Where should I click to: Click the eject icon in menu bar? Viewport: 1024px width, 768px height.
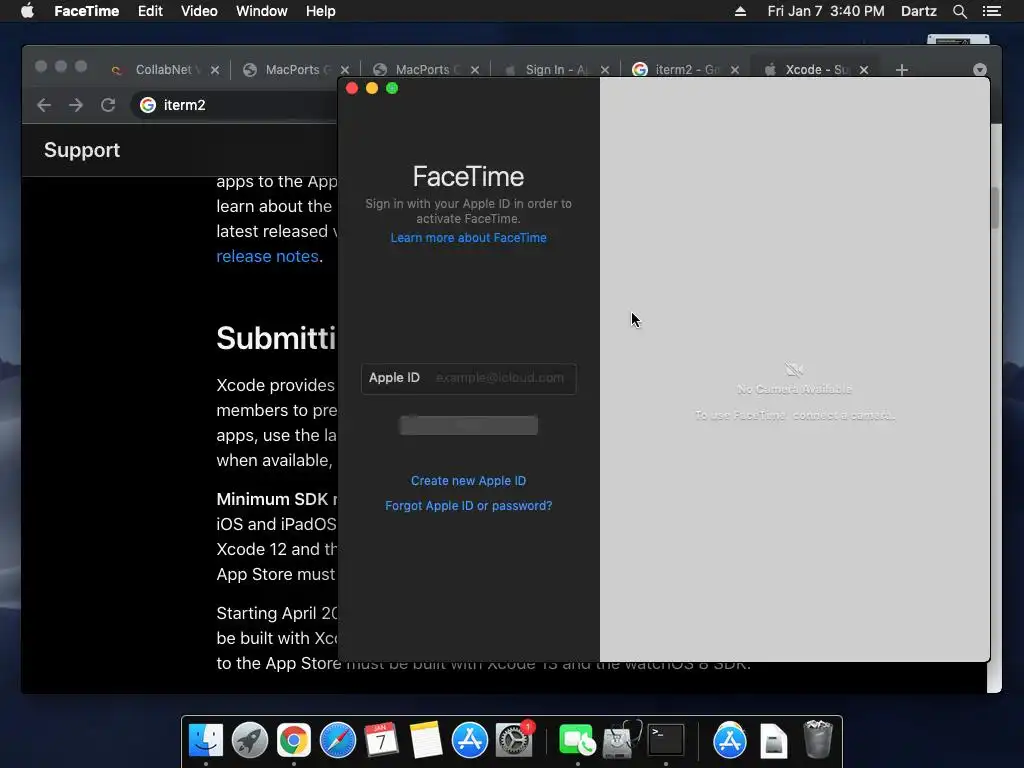coord(740,11)
